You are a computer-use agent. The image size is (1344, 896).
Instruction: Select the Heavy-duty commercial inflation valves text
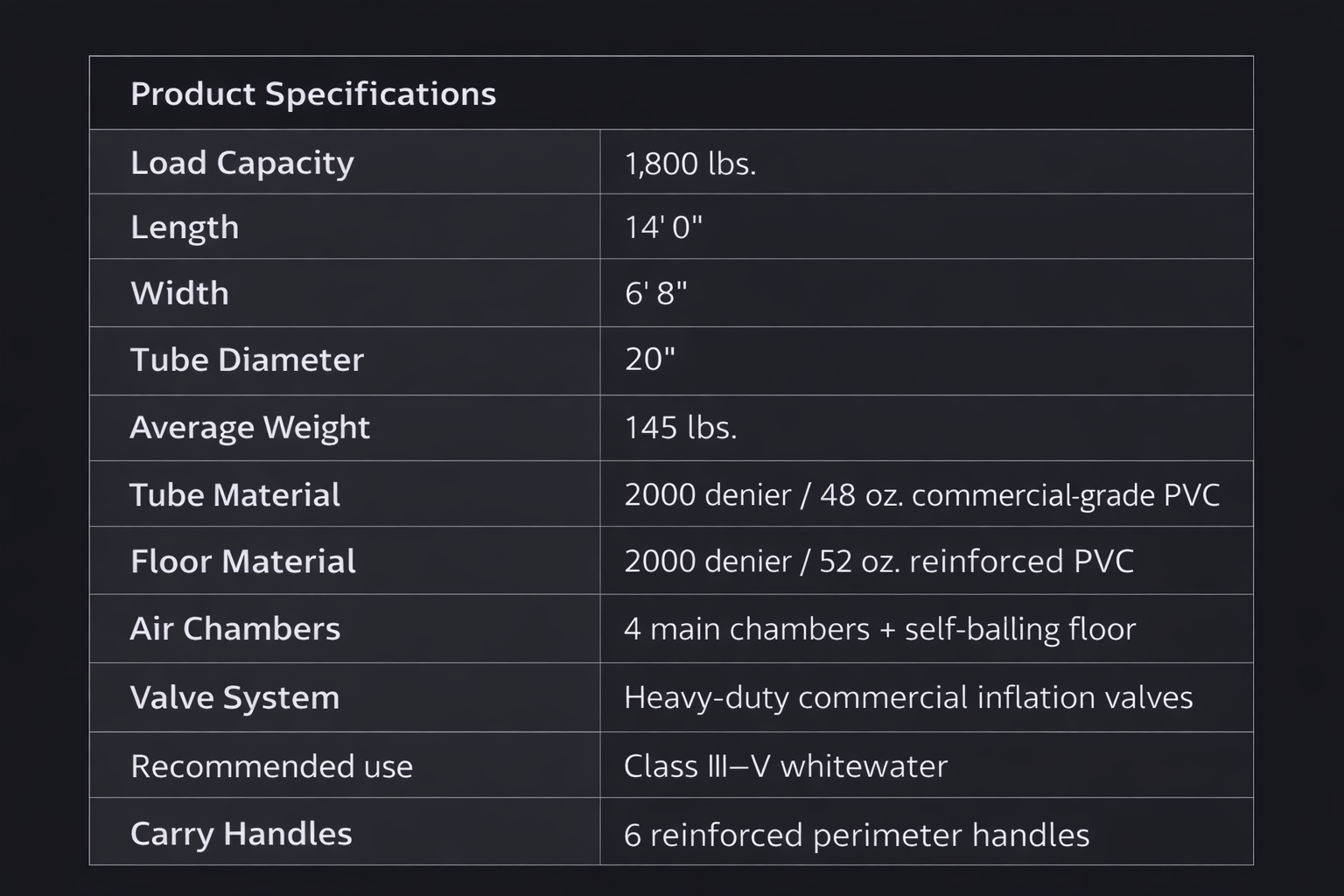point(907,697)
